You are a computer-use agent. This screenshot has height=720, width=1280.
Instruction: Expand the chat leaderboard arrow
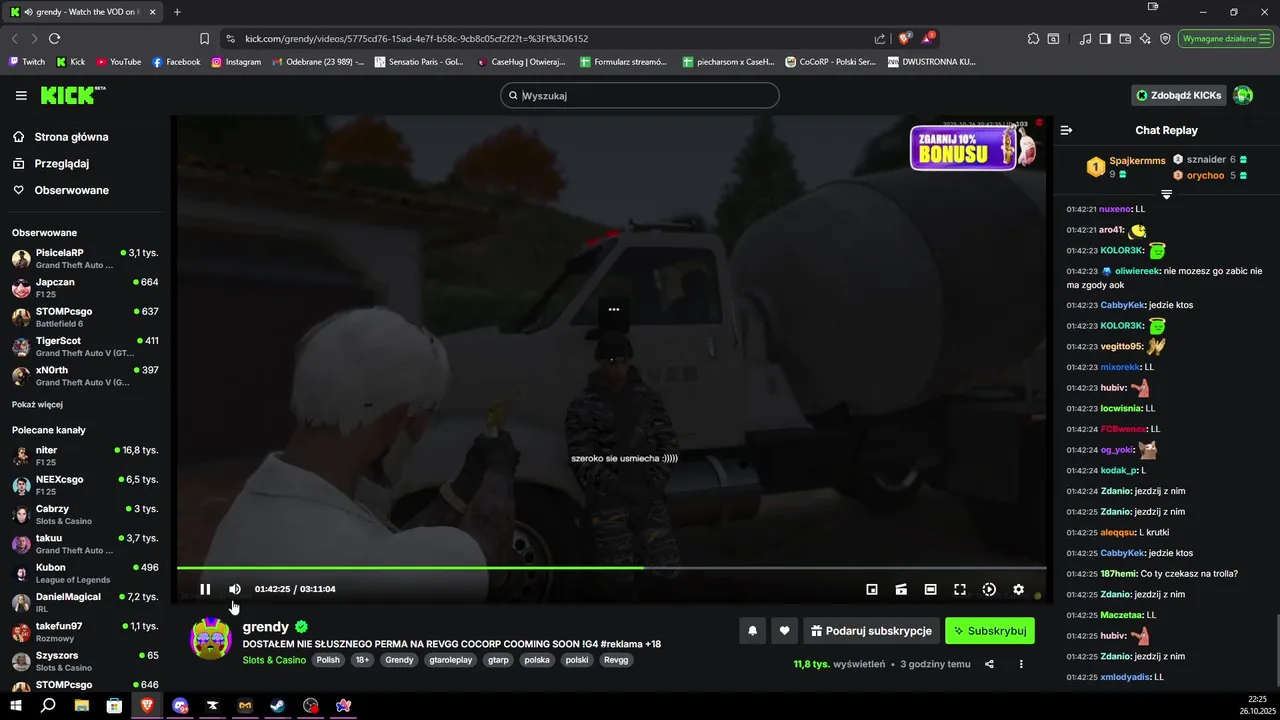point(1166,194)
